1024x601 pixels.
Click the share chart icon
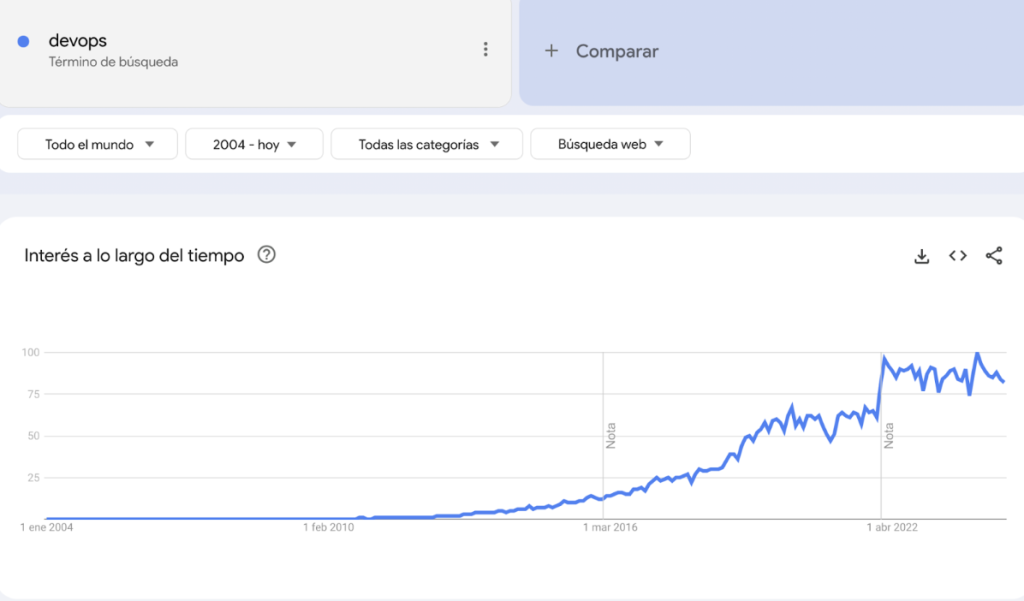pos(994,256)
